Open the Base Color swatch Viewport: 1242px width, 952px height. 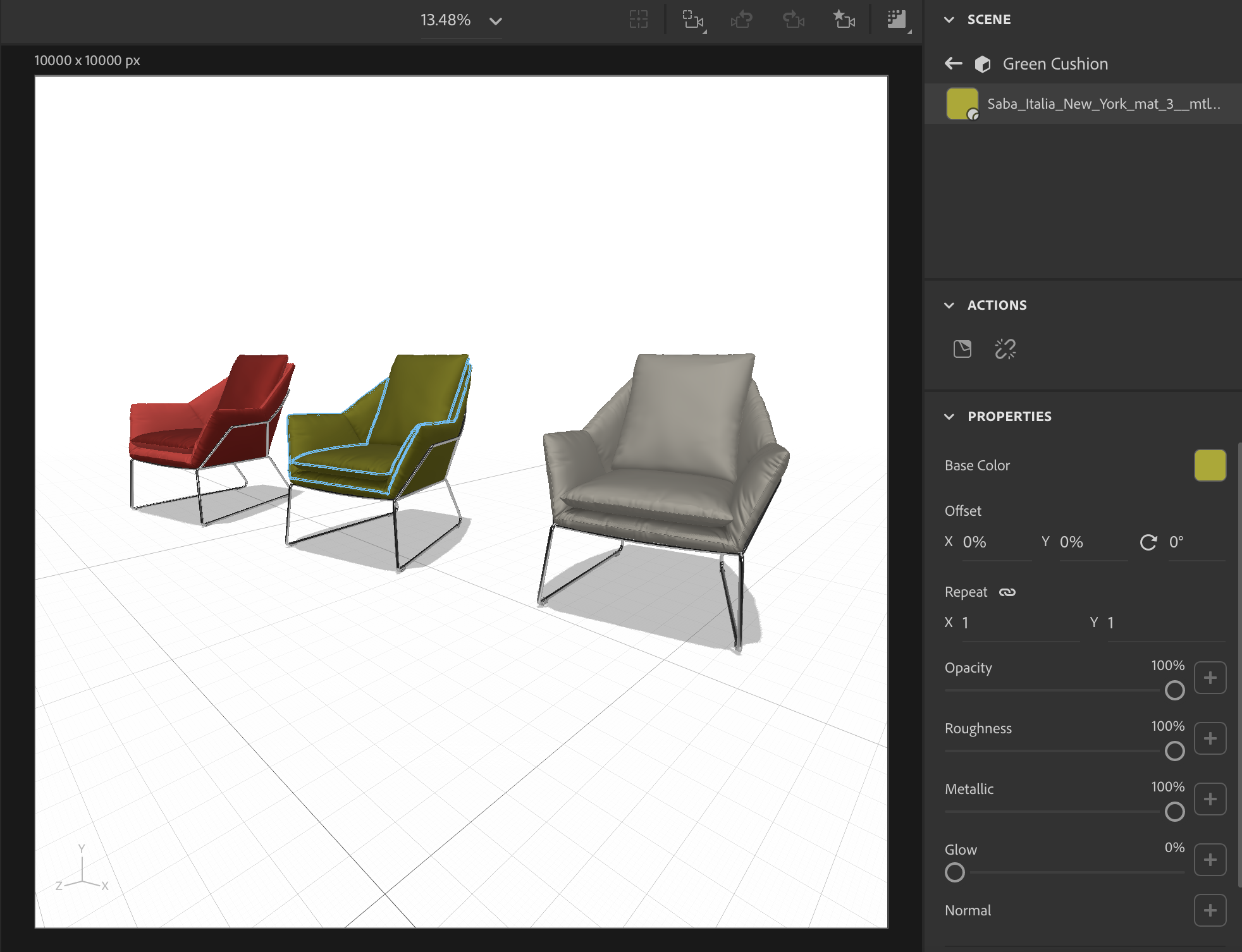(1210, 466)
